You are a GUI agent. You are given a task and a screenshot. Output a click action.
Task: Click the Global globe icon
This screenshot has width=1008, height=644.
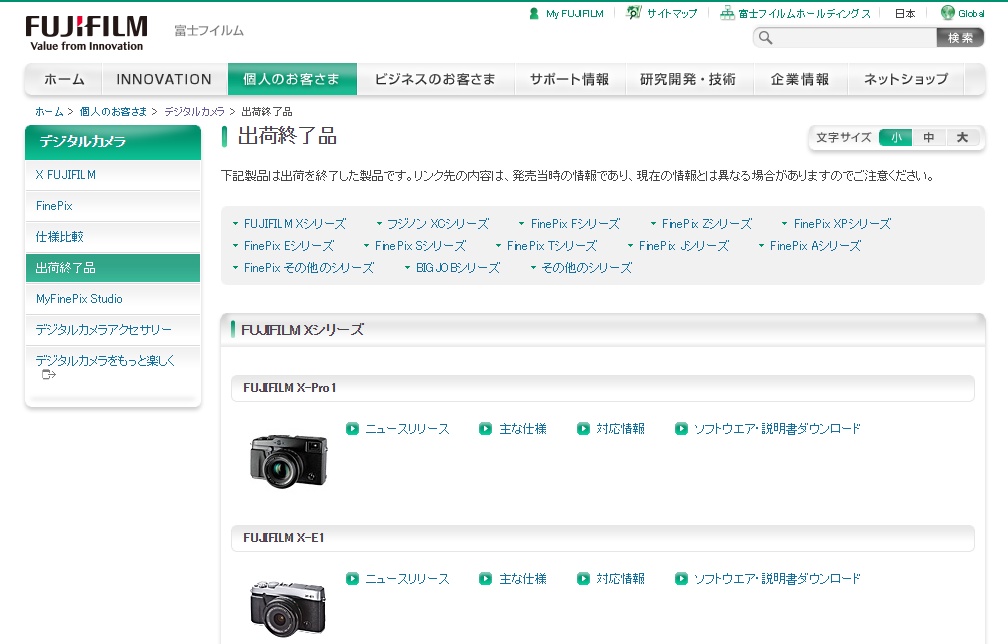948,12
